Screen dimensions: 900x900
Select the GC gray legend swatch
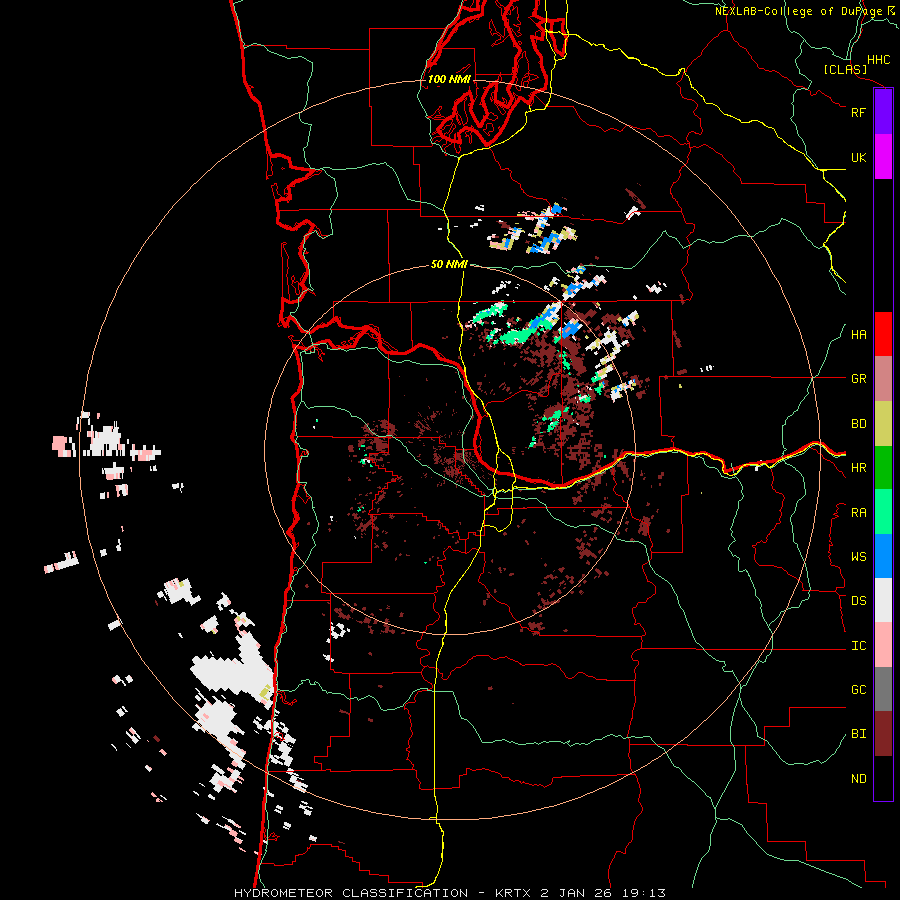click(x=883, y=689)
